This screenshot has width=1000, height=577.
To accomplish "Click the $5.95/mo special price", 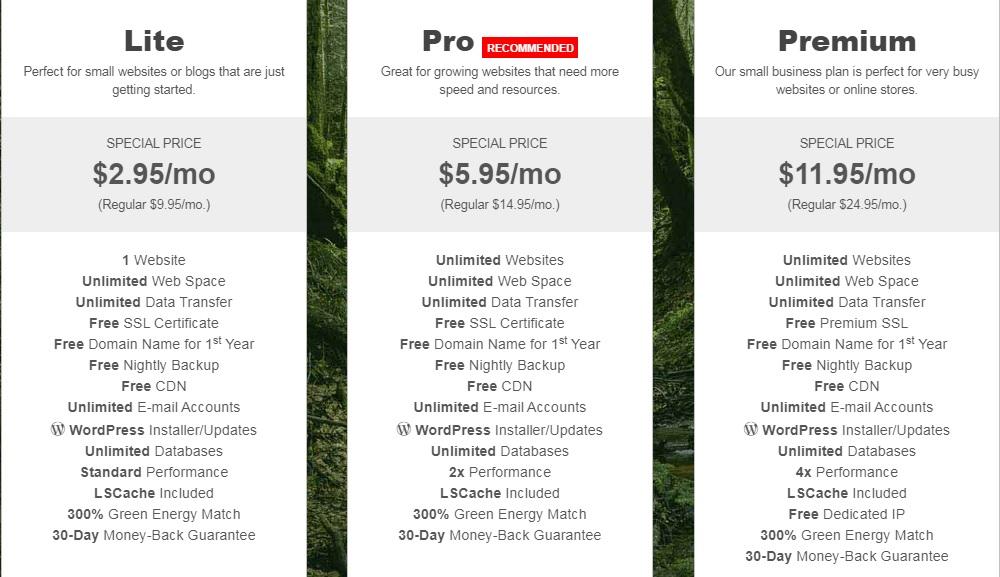I will pos(500,174).
